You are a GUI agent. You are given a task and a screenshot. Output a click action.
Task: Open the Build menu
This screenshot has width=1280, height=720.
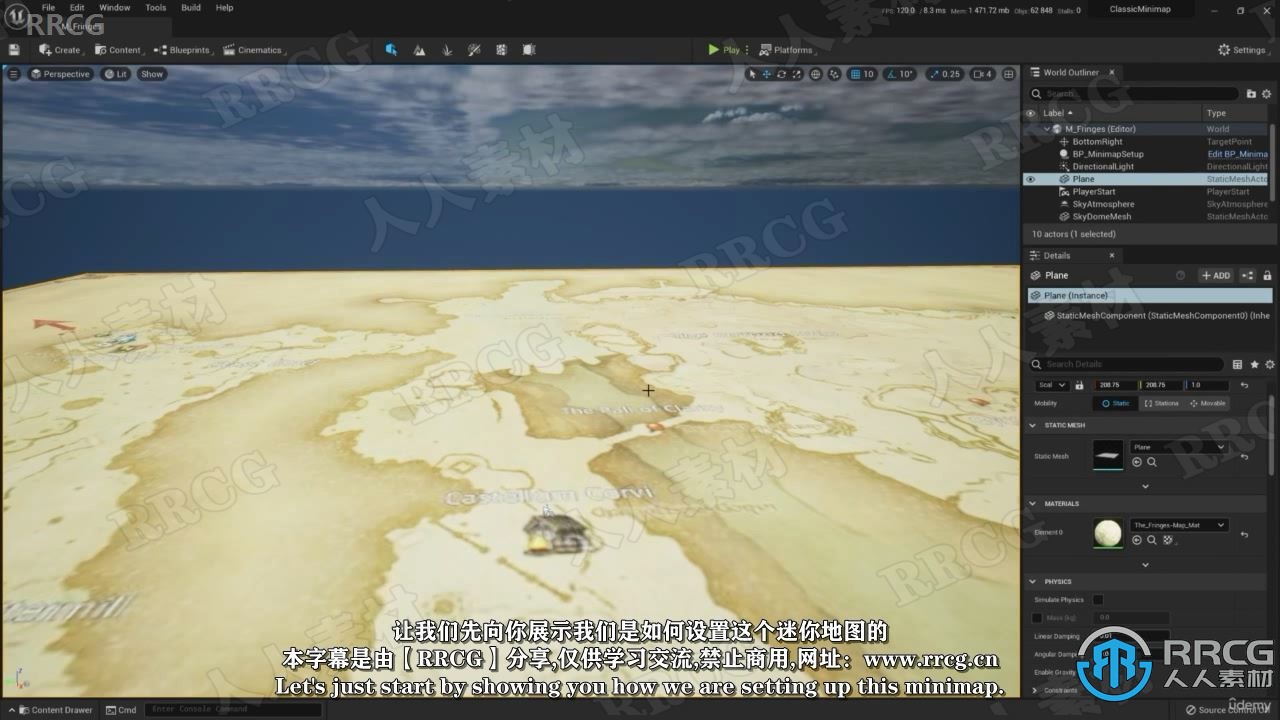pos(190,8)
